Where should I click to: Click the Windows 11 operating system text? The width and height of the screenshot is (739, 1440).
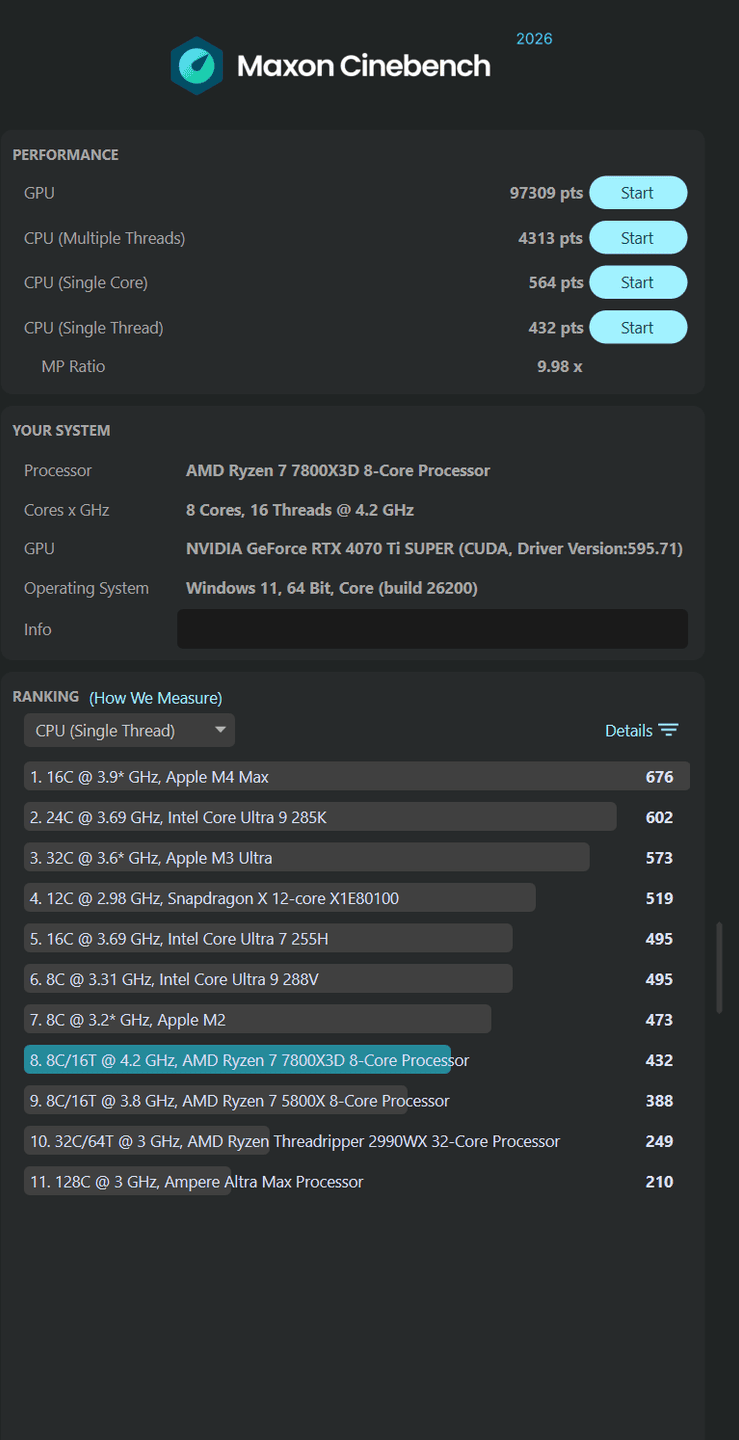332,588
